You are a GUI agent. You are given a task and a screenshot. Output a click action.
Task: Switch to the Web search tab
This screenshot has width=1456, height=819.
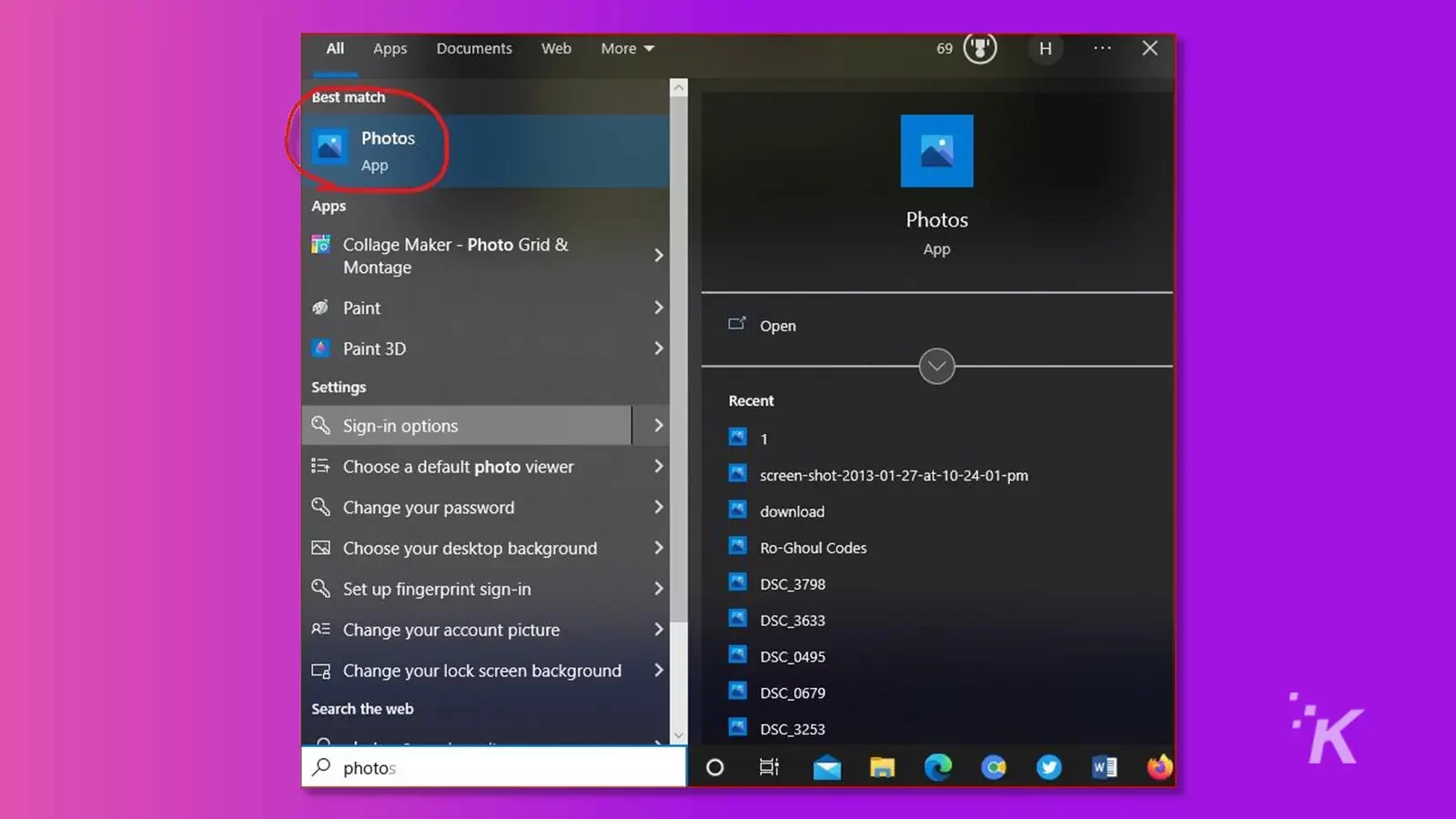pos(556,48)
